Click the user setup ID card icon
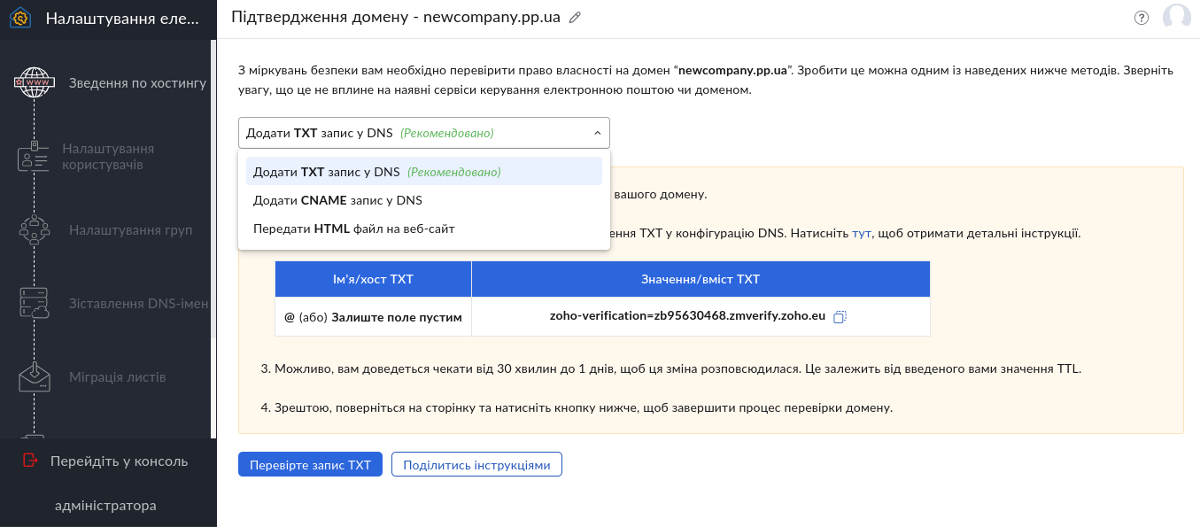Viewport: 1200px width, 527px height. point(35,156)
